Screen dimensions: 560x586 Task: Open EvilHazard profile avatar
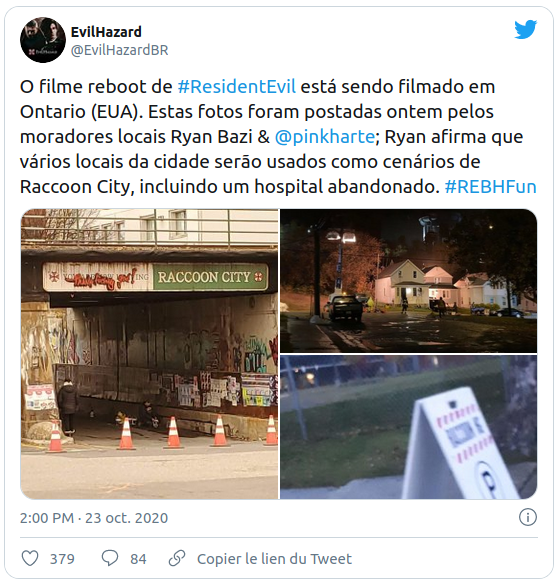[43, 40]
